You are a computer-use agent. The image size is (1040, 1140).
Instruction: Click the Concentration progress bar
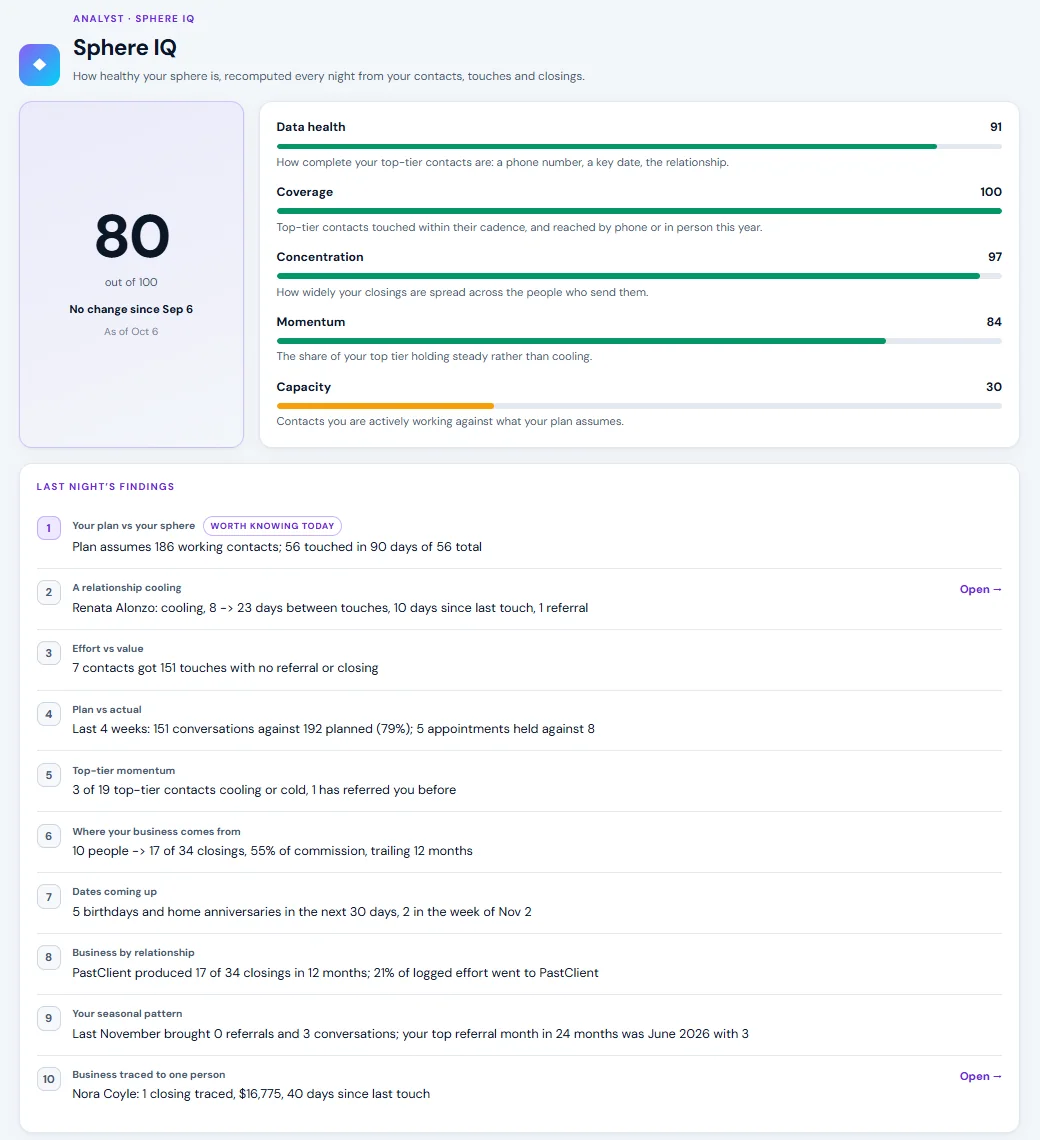pyautogui.click(x=639, y=276)
